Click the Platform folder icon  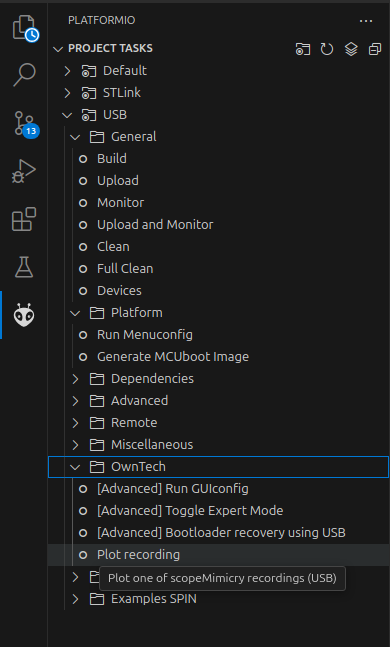97,313
